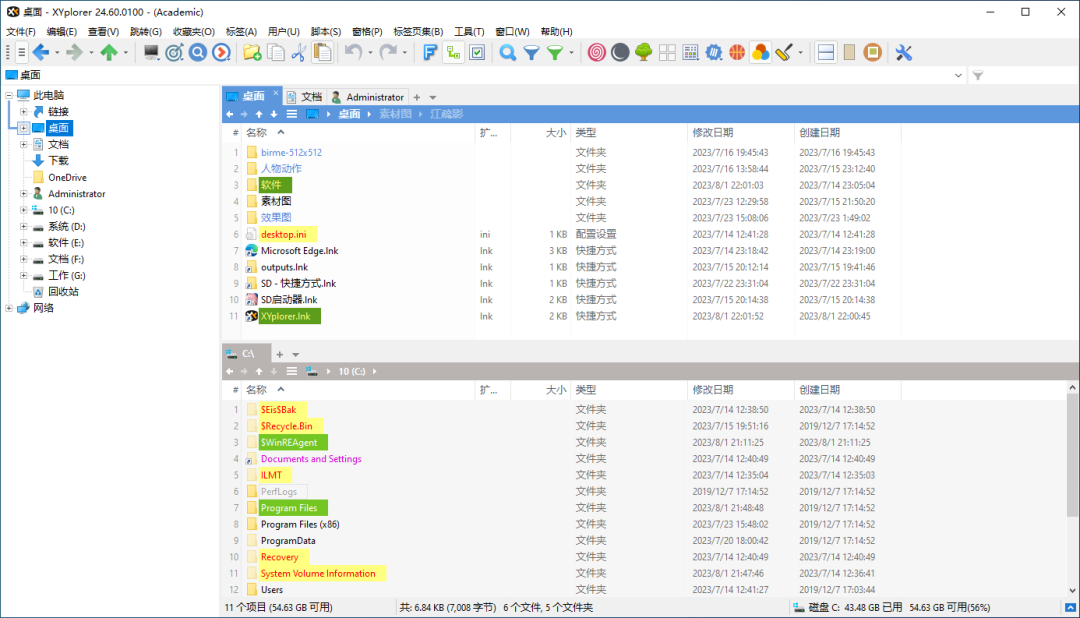1080x618 pixels.
Task: Create a new folder via toolbar icon
Action: [252, 52]
